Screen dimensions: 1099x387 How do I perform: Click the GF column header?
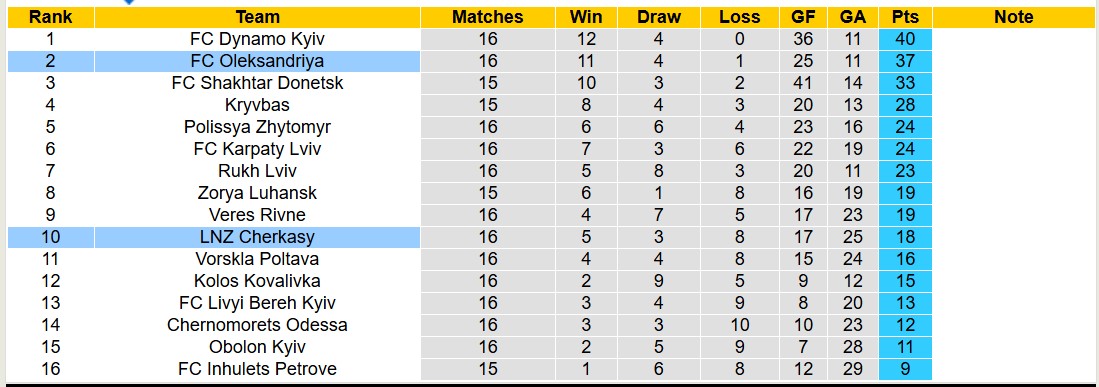coord(803,18)
